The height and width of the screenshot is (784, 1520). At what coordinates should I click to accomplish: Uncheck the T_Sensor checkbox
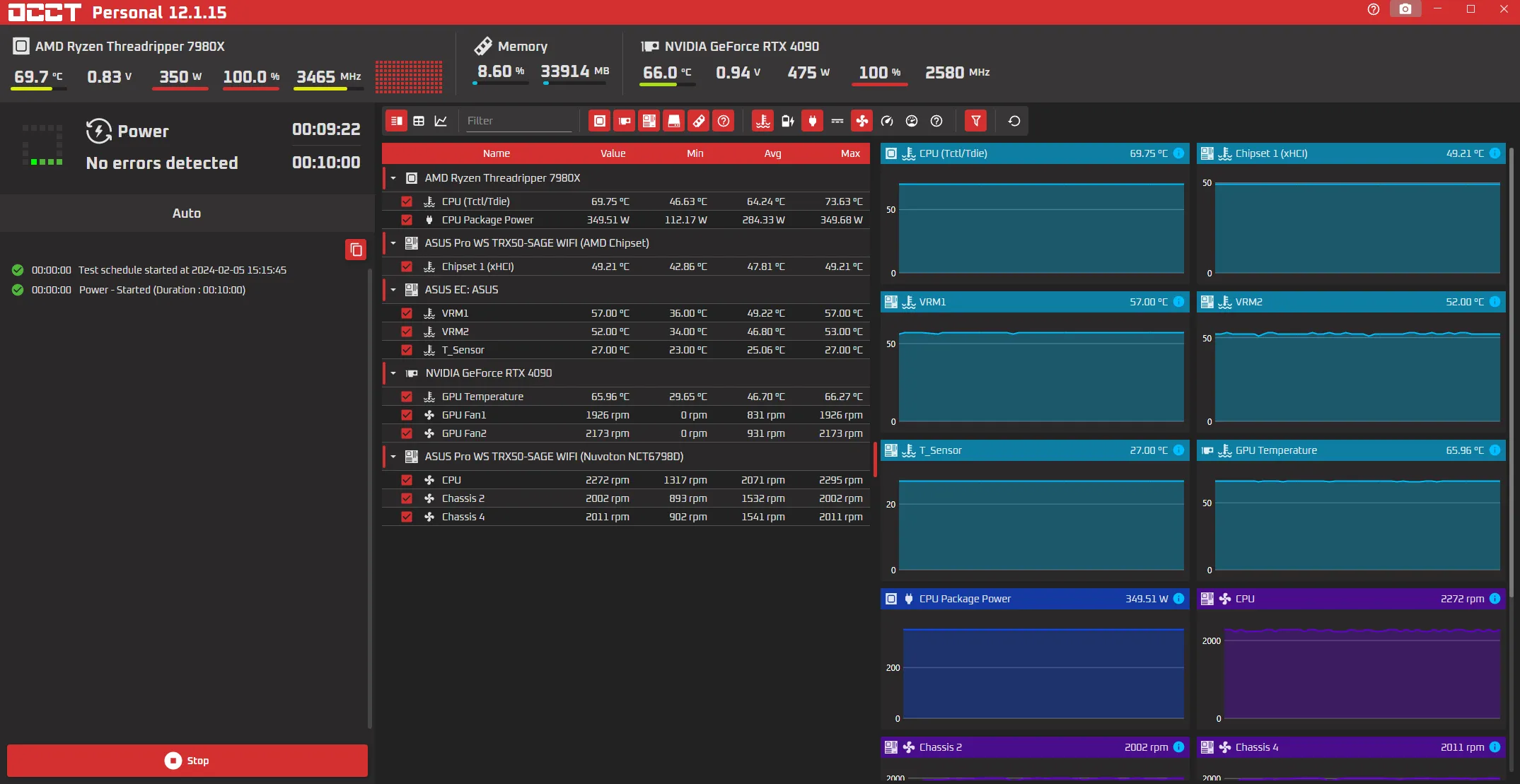(x=407, y=350)
